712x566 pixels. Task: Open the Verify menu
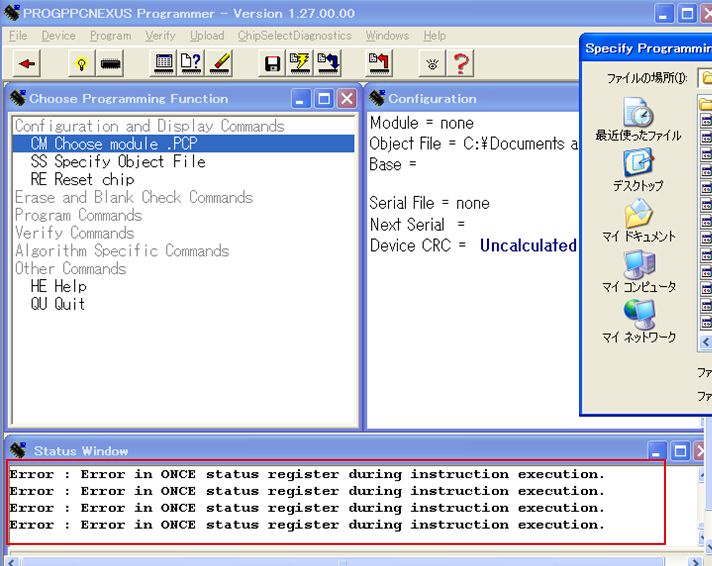click(x=160, y=35)
